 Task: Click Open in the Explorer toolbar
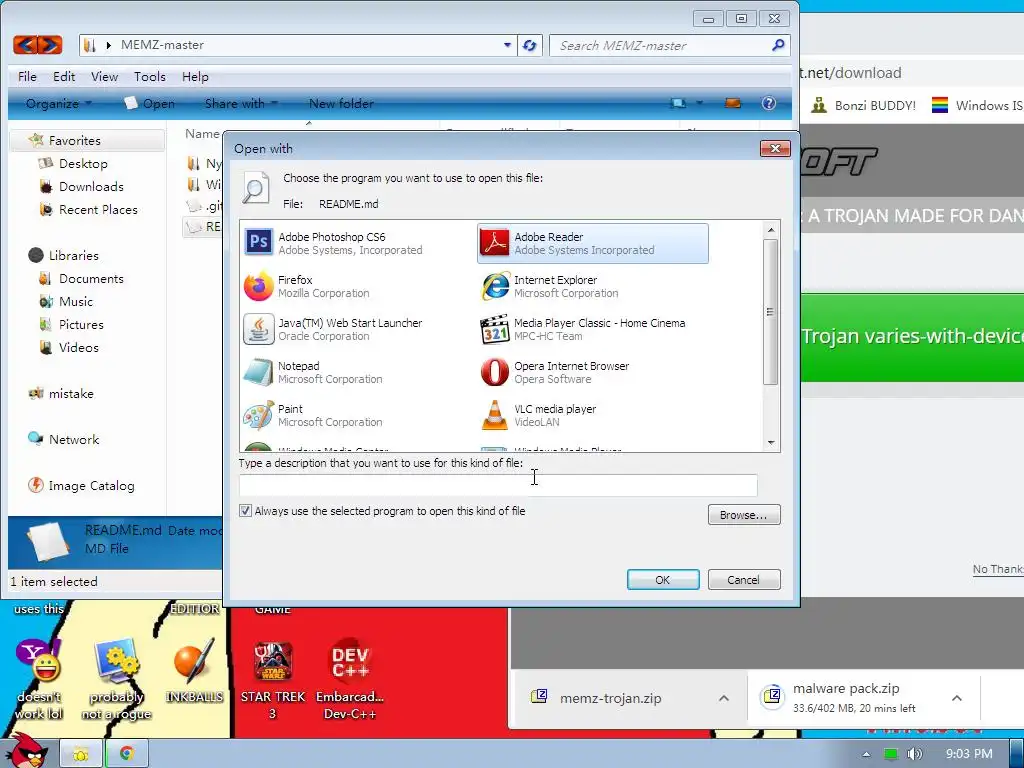pyautogui.click(x=150, y=103)
